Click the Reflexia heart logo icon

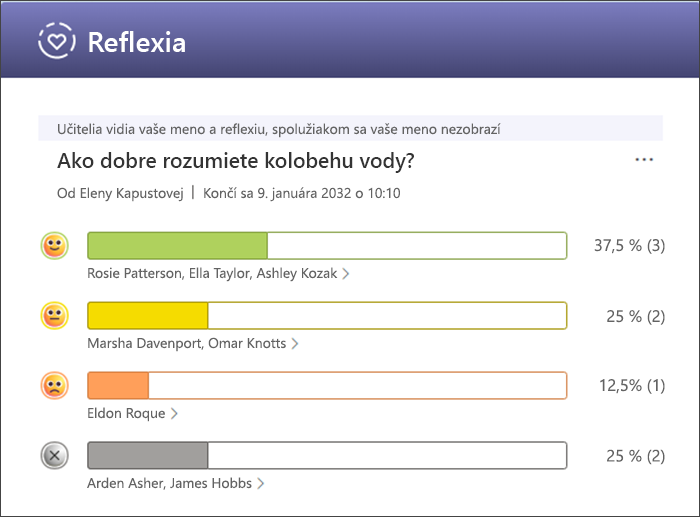point(57,41)
